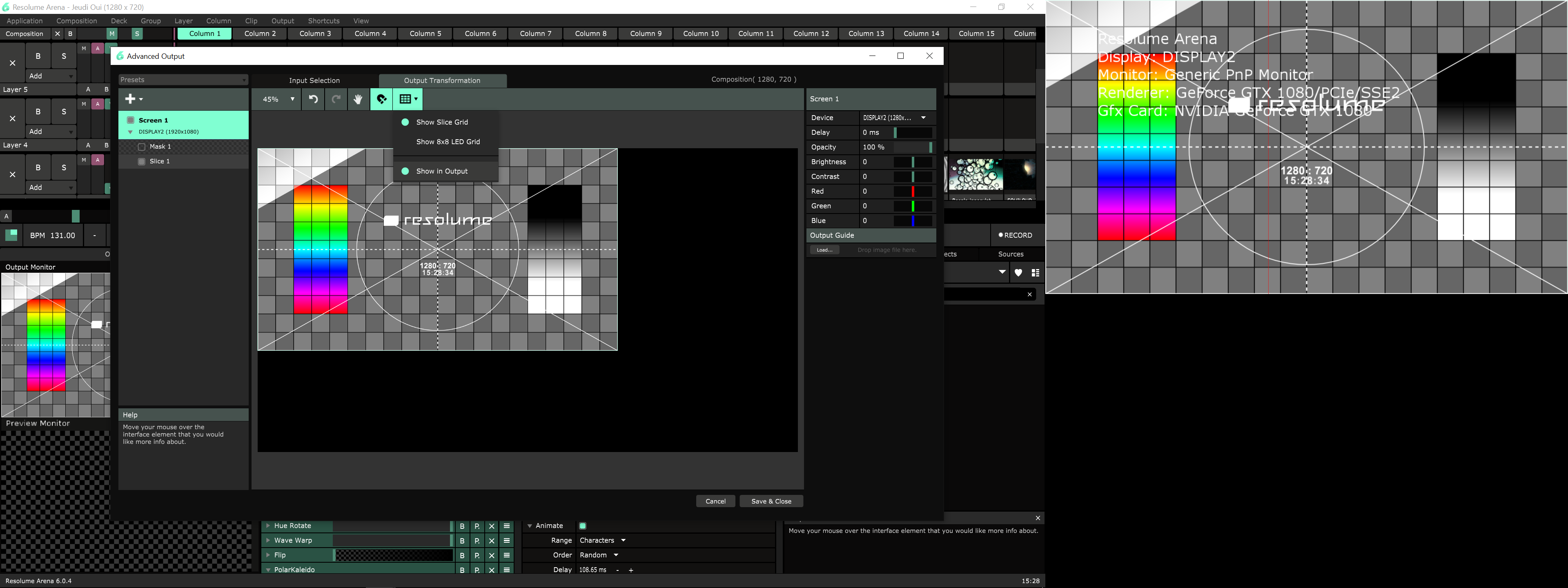Click the RECORD button

point(1015,235)
